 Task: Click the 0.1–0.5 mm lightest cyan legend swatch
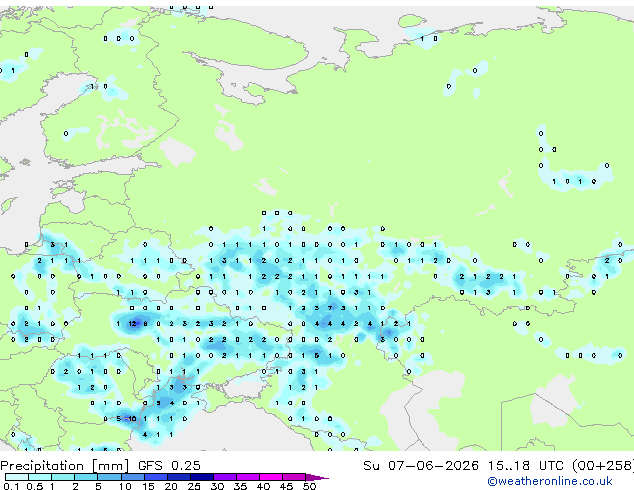17,477
